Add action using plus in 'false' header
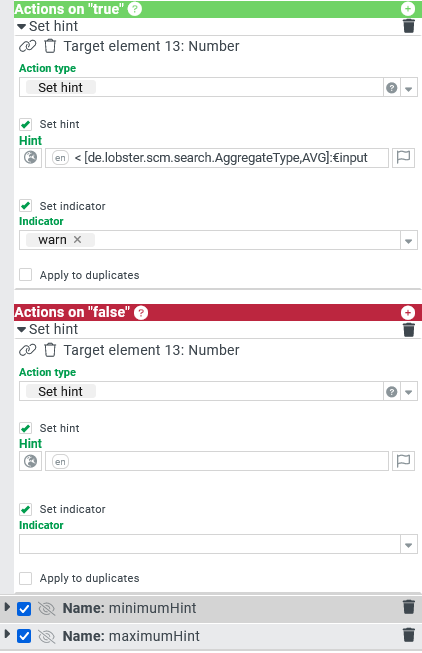 coord(408,313)
